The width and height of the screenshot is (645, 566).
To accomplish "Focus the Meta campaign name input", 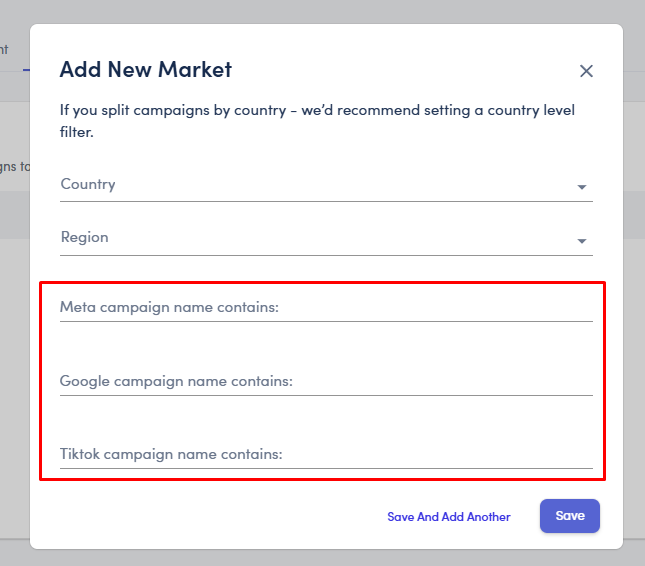I will click(326, 308).
